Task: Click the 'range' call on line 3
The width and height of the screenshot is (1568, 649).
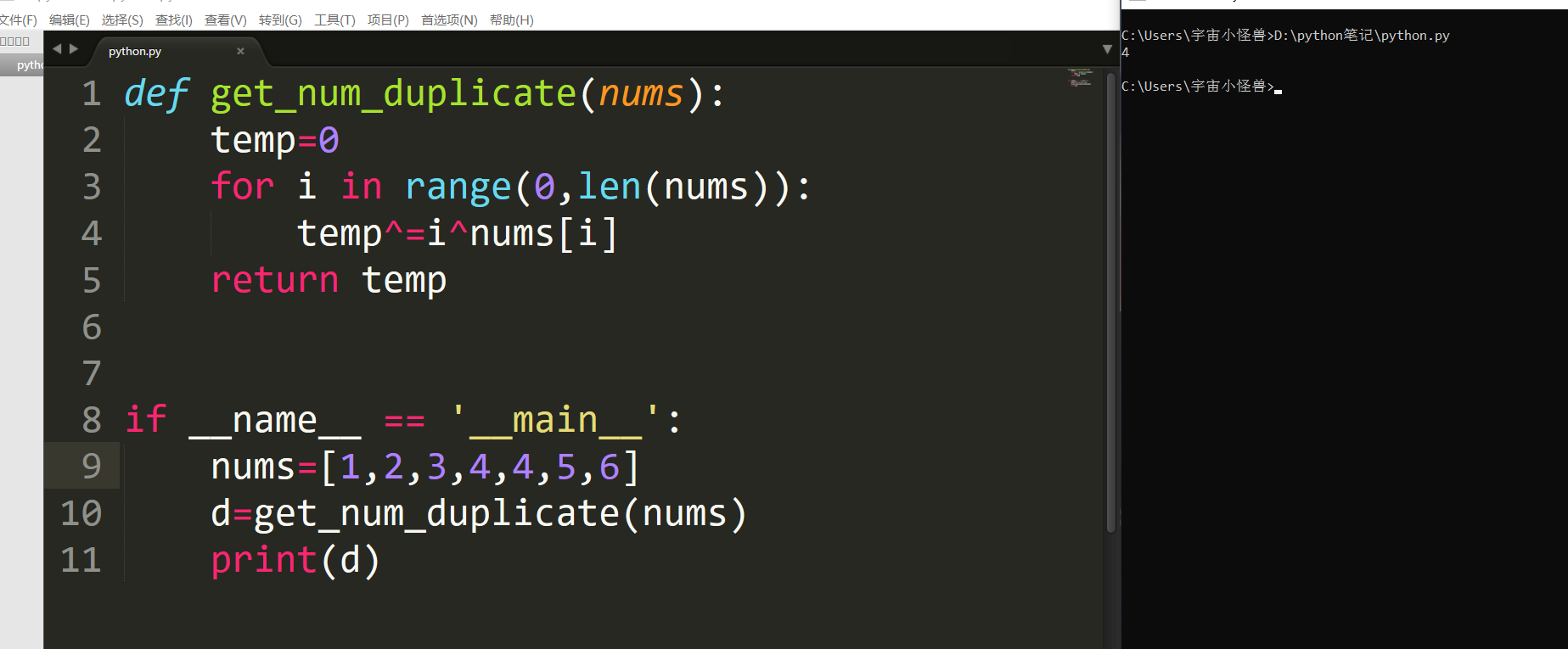Action: coord(458,187)
